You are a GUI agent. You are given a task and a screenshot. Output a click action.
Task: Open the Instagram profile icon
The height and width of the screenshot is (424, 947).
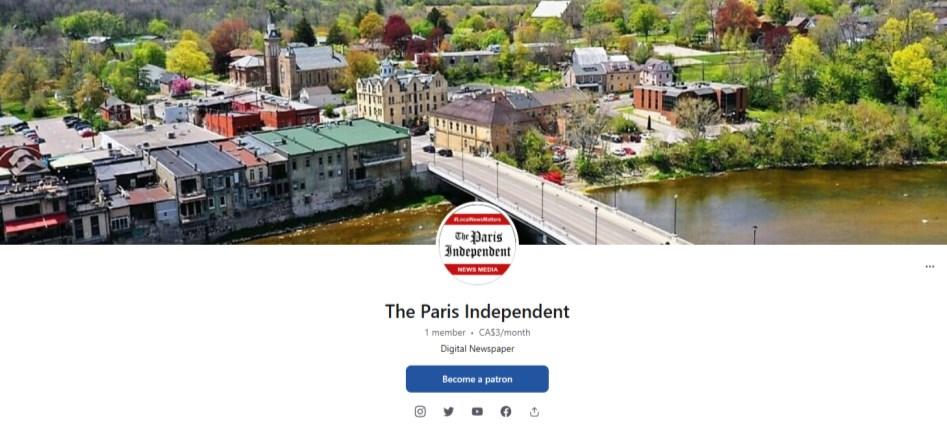[x=420, y=411]
